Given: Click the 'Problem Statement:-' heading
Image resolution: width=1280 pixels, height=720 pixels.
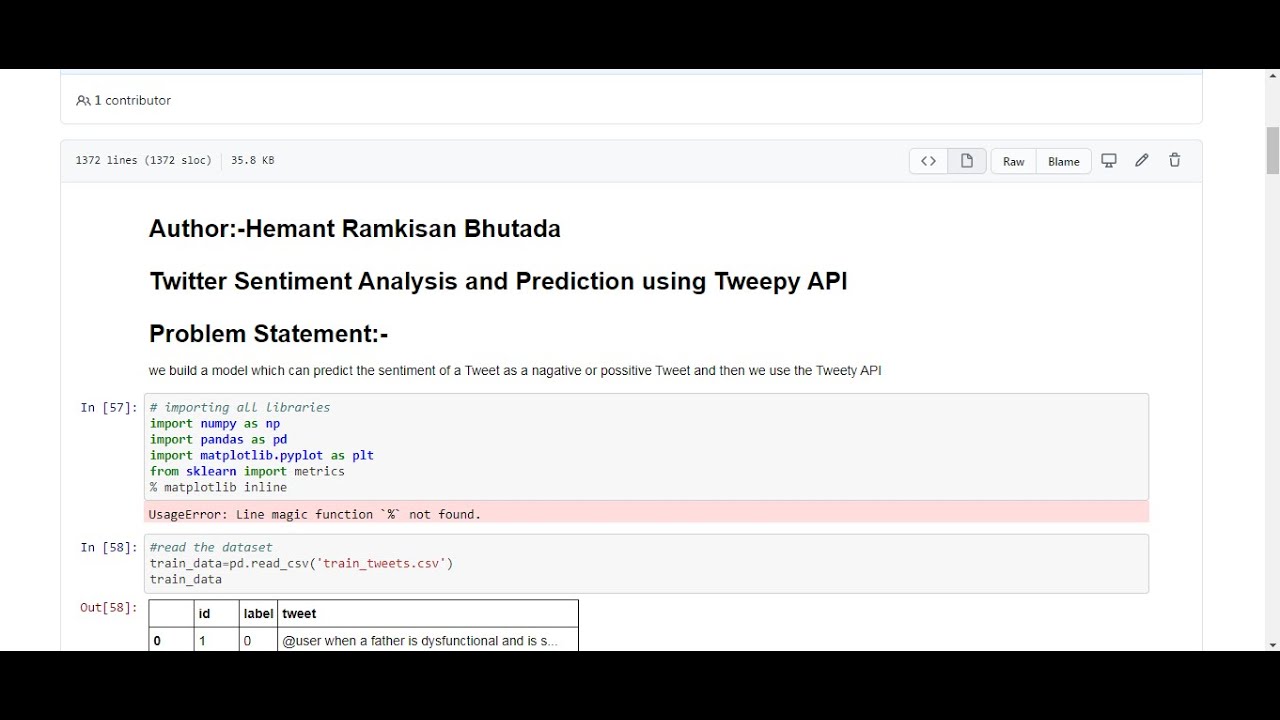Looking at the screenshot, I should click(268, 334).
